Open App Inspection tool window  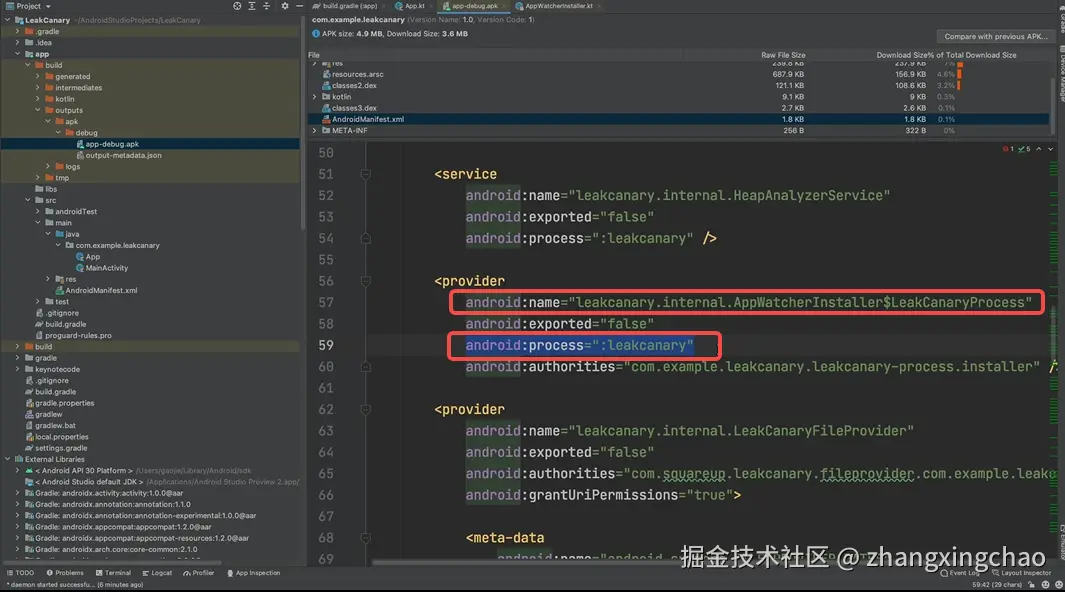coord(253,573)
